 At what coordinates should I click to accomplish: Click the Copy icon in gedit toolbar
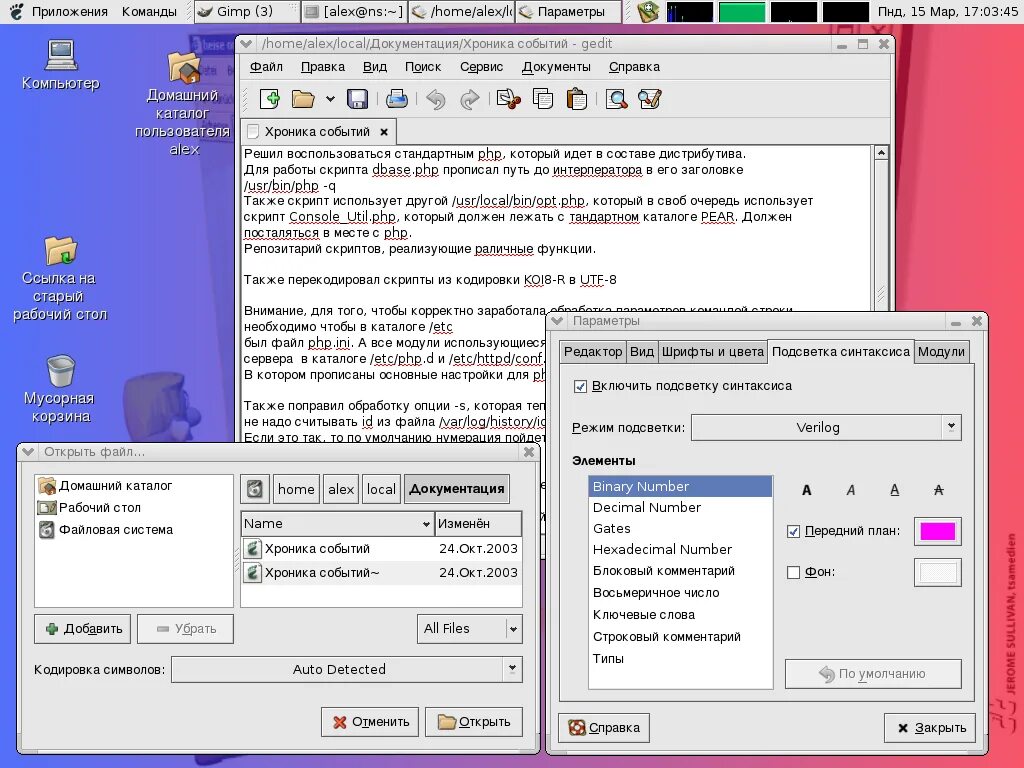543,99
